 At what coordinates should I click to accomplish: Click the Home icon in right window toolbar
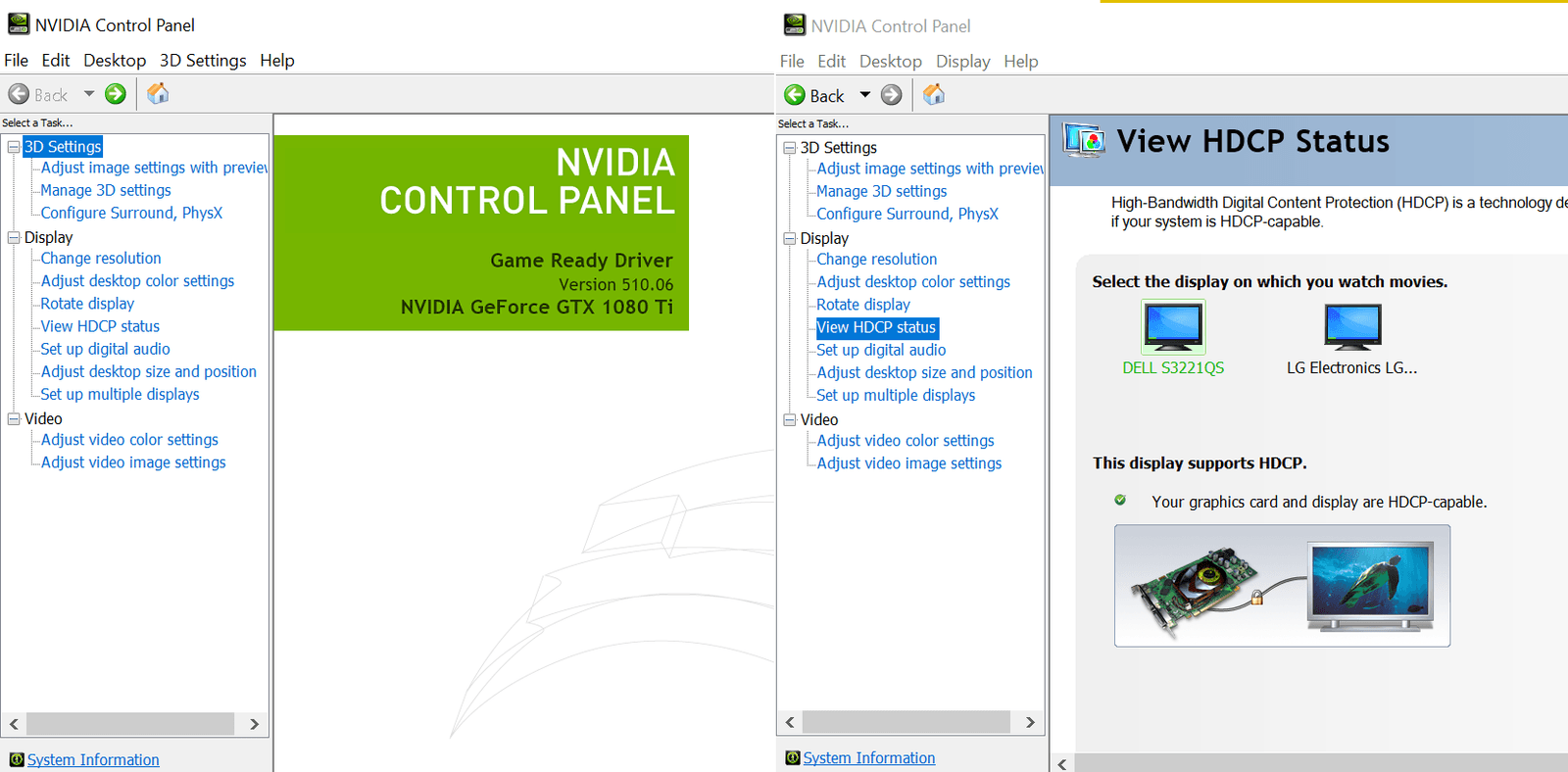click(x=934, y=95)
